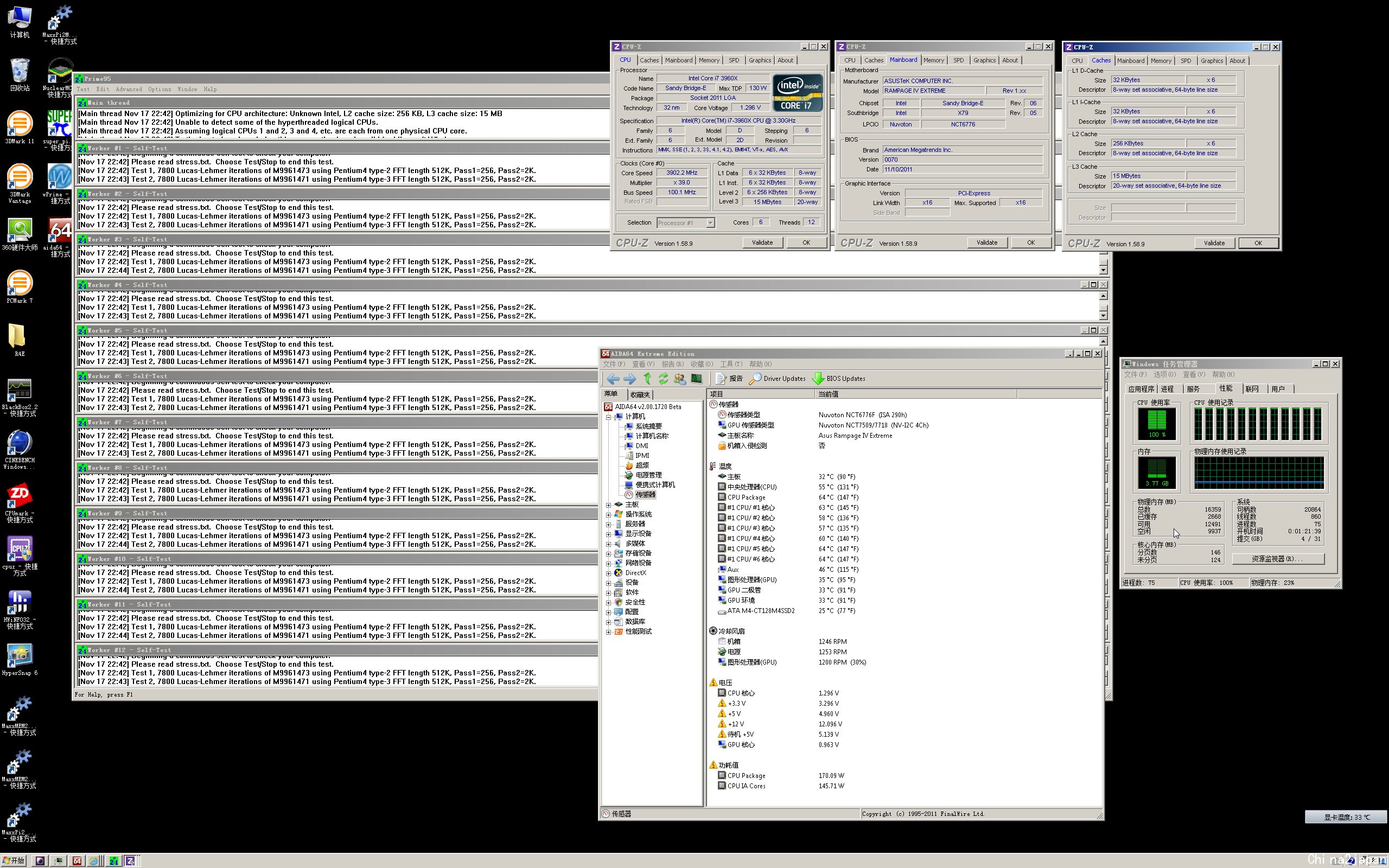This screenshot has height=868, width=1389.
Task: Open Prime95 Advanced menu
Action: pos(129,90)
